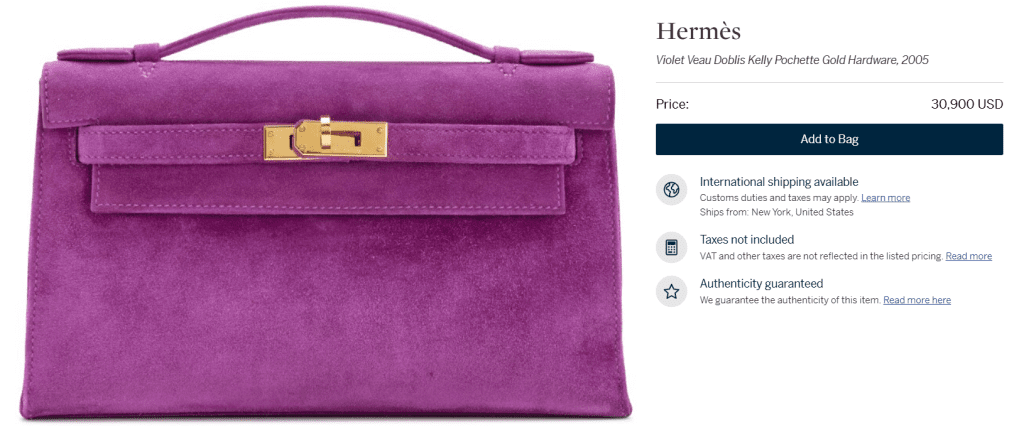Select the International shipping available heading
Viewport: 1024px width, 427px height.
(779, 182)
